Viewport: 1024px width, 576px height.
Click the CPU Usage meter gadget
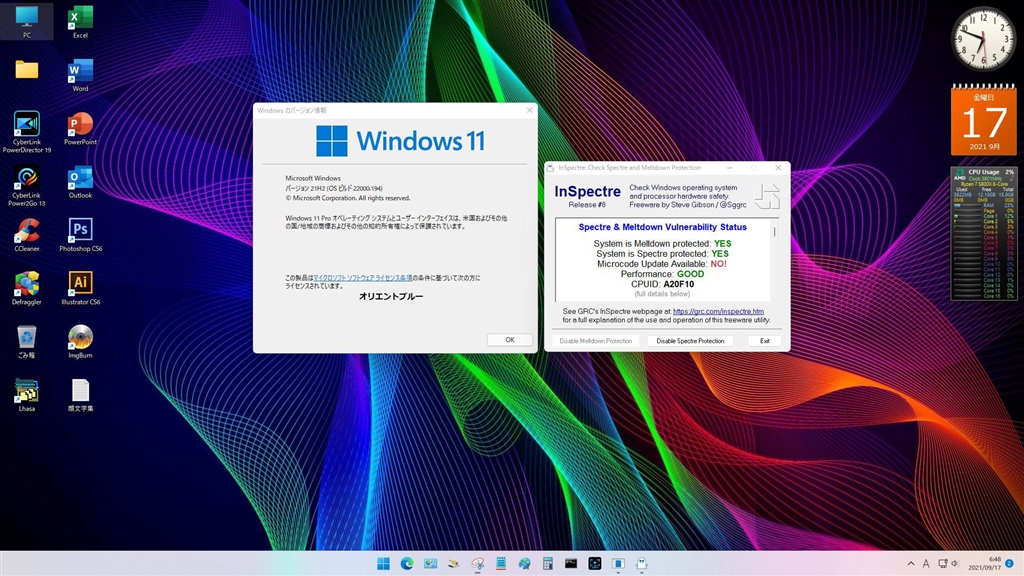click(x=984, y=234)
